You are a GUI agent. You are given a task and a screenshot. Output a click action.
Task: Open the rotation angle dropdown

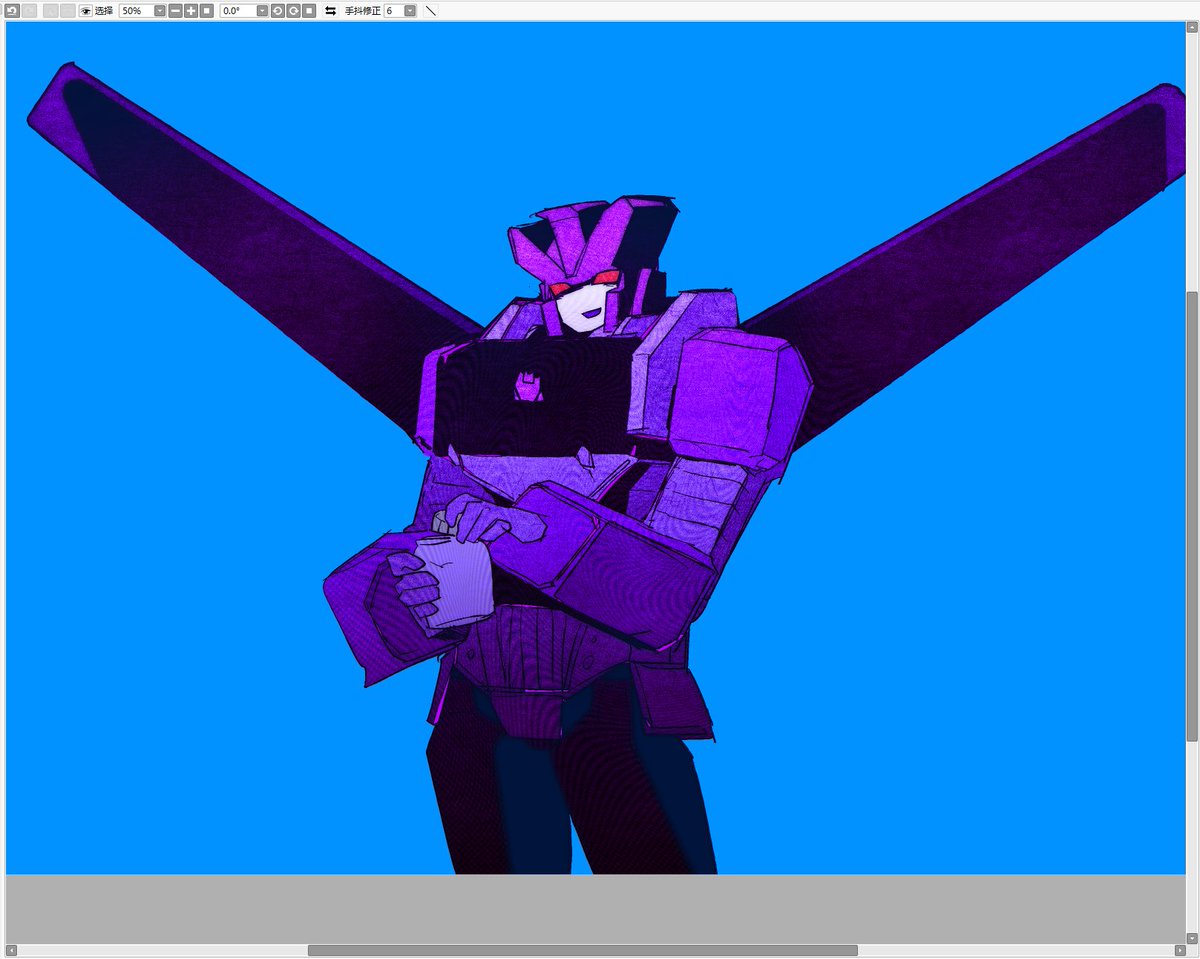pyautogui.click(x=262, y=10)
